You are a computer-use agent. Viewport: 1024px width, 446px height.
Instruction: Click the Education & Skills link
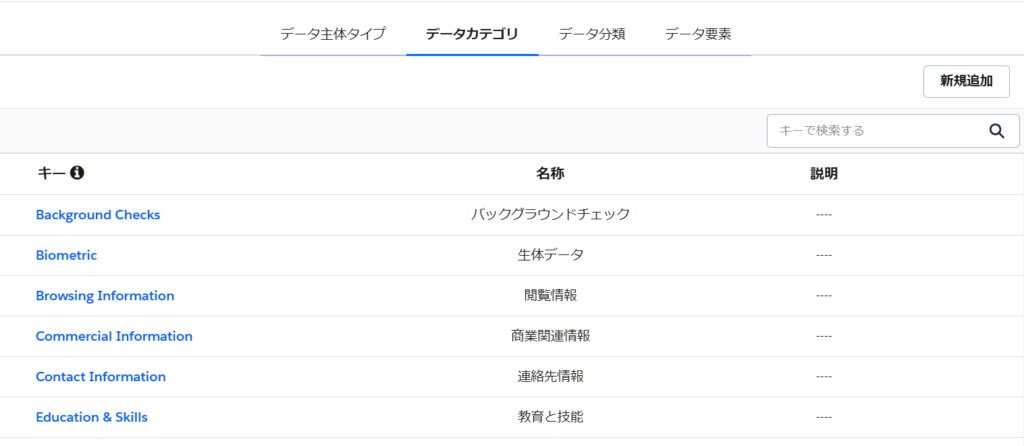pos(92,417)
